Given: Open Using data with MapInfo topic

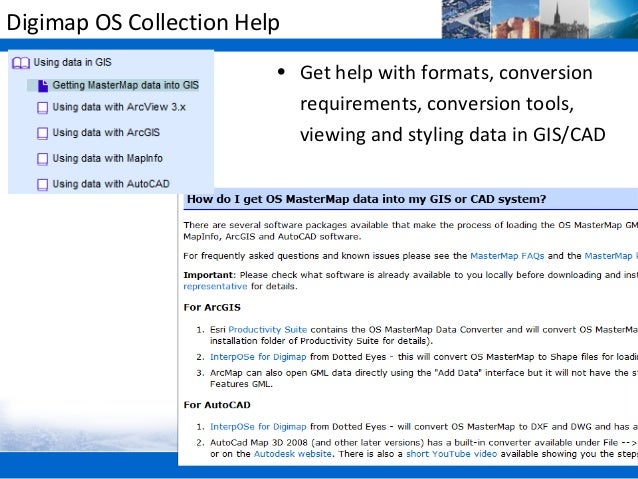Looking at the screenshot, I should click(x=107, y=158).
